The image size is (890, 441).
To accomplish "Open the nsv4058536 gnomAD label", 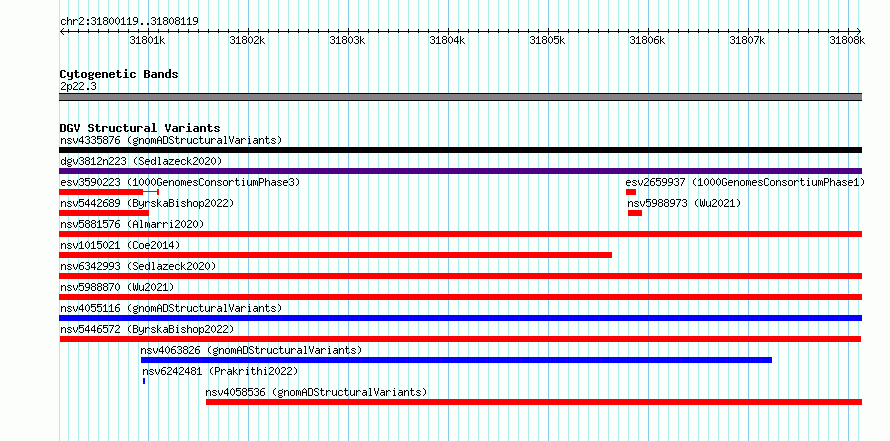I will pos(316,392).
